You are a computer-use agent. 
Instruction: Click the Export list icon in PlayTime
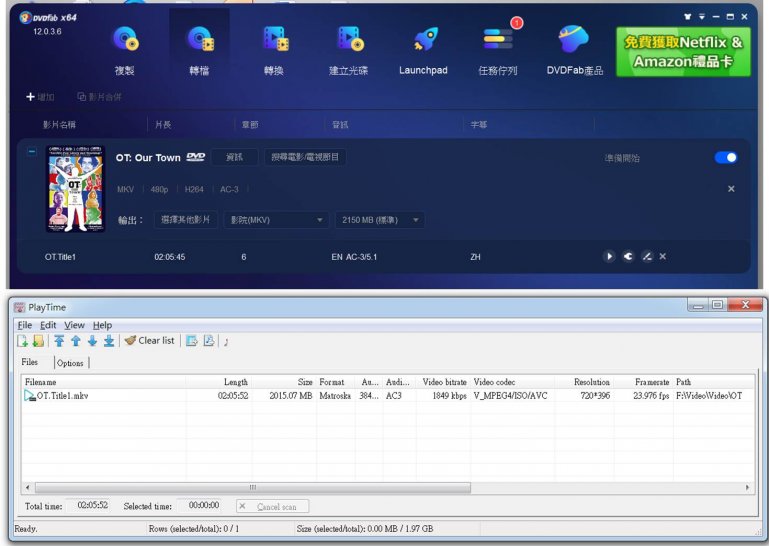[192, 340]
